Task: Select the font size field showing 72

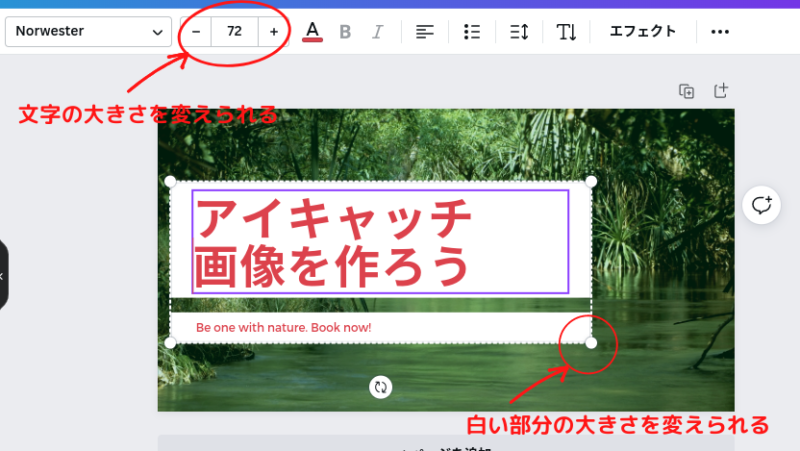Action: pyautogui.click(x=234, y=32)
